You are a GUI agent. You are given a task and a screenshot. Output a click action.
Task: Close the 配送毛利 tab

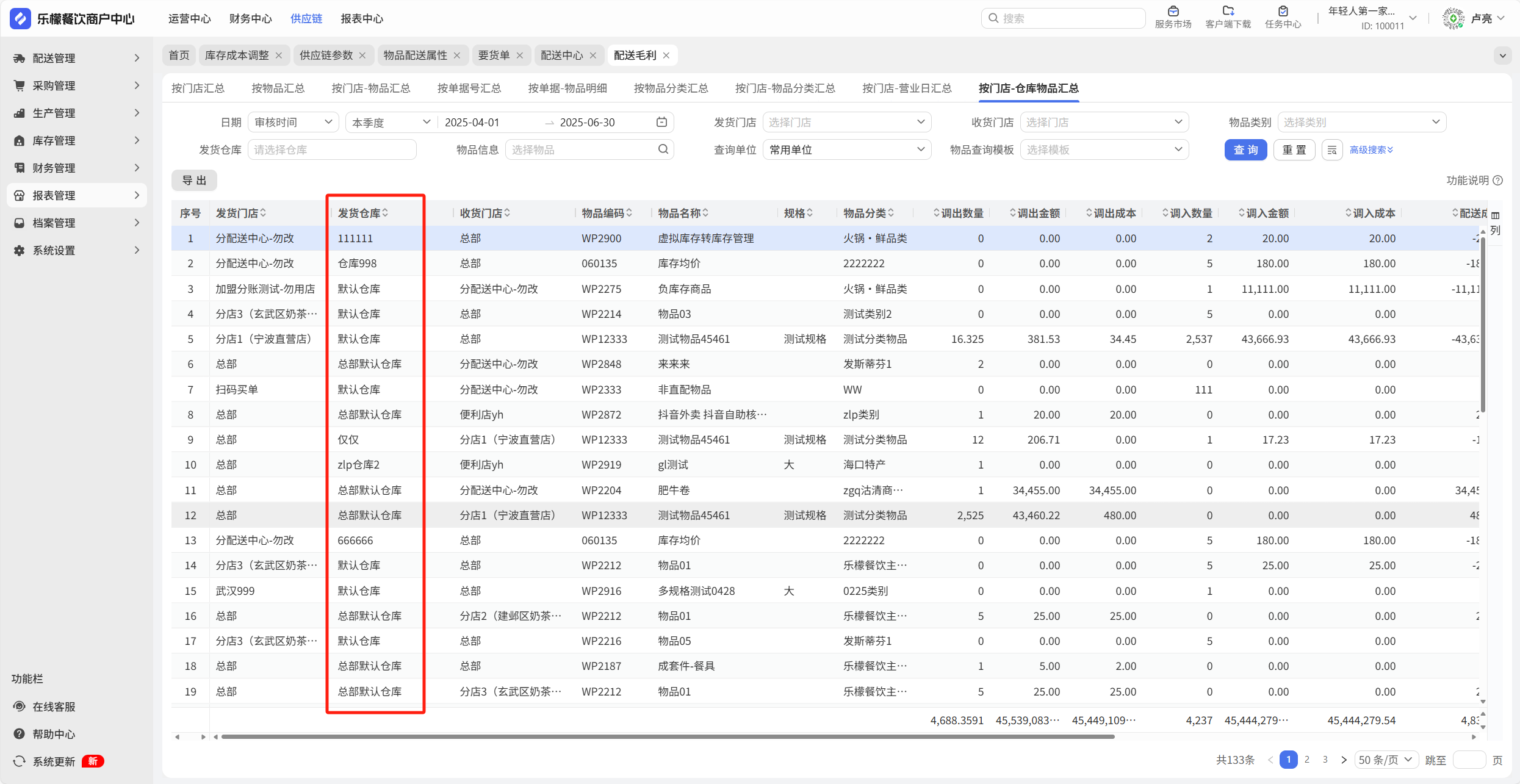[x=666, y=56]
